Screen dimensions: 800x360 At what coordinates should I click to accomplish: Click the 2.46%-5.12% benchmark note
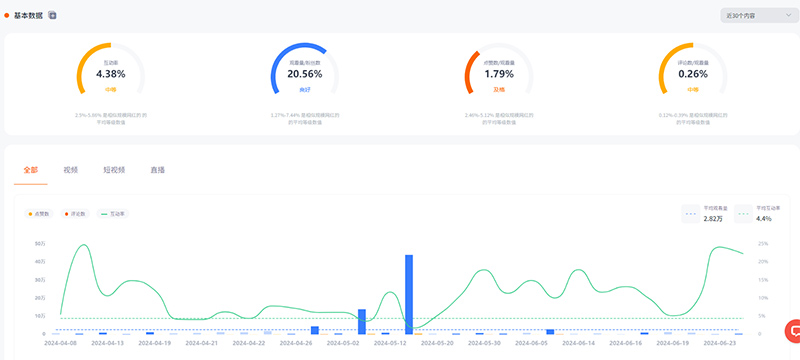click(x=499, y=119)
